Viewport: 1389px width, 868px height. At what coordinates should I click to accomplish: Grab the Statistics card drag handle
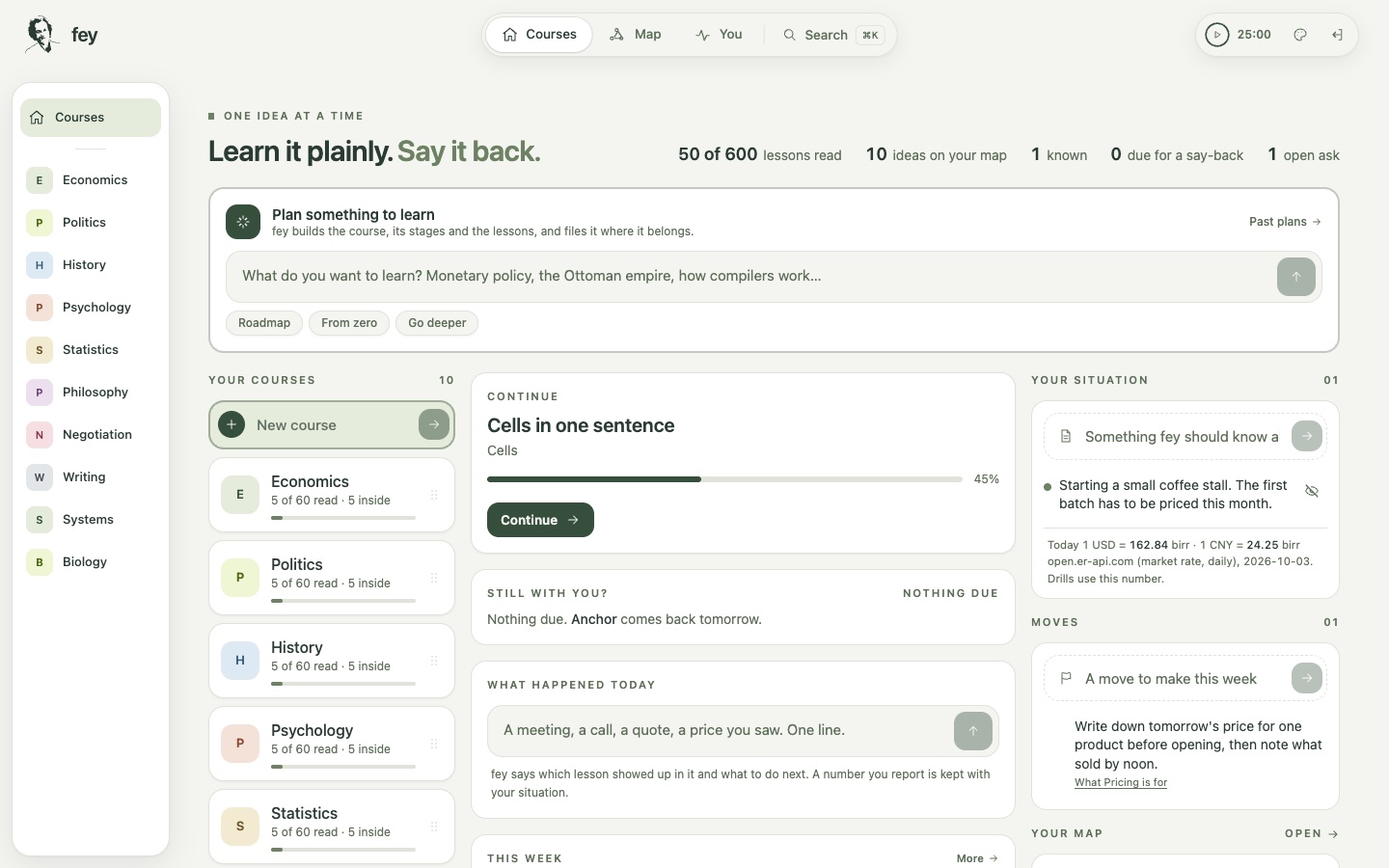[434, 827]
